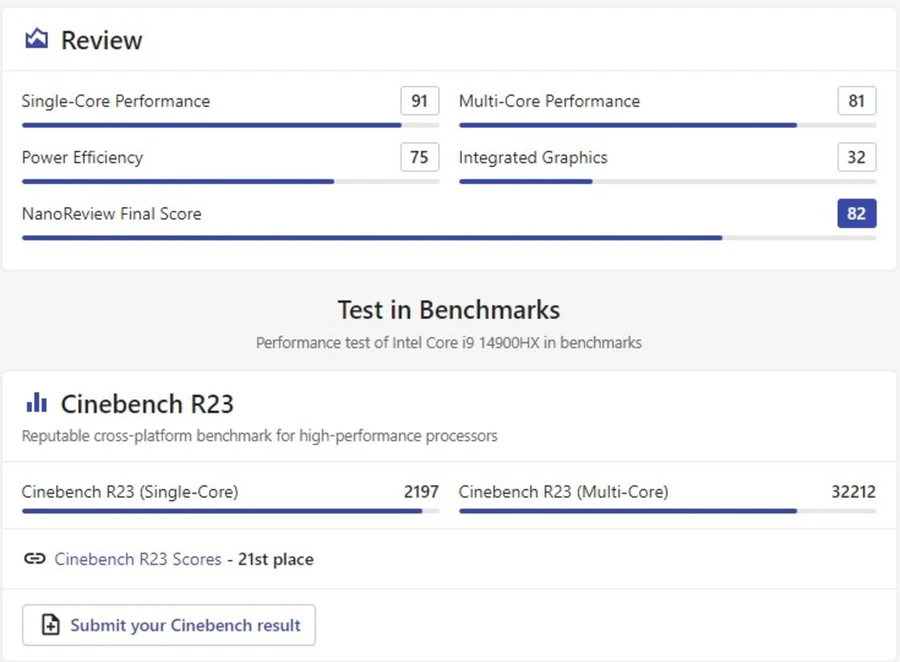Screen dimensions: 900x662
Task: Click the NanoReview Final Score progress bar
Action: [x=449, y=238]
